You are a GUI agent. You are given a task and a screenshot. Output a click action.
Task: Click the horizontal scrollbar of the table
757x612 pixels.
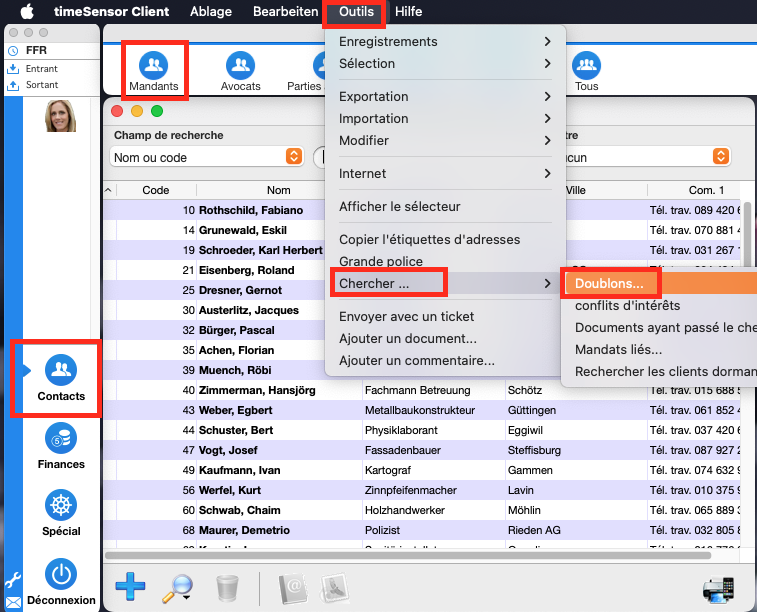407,555
